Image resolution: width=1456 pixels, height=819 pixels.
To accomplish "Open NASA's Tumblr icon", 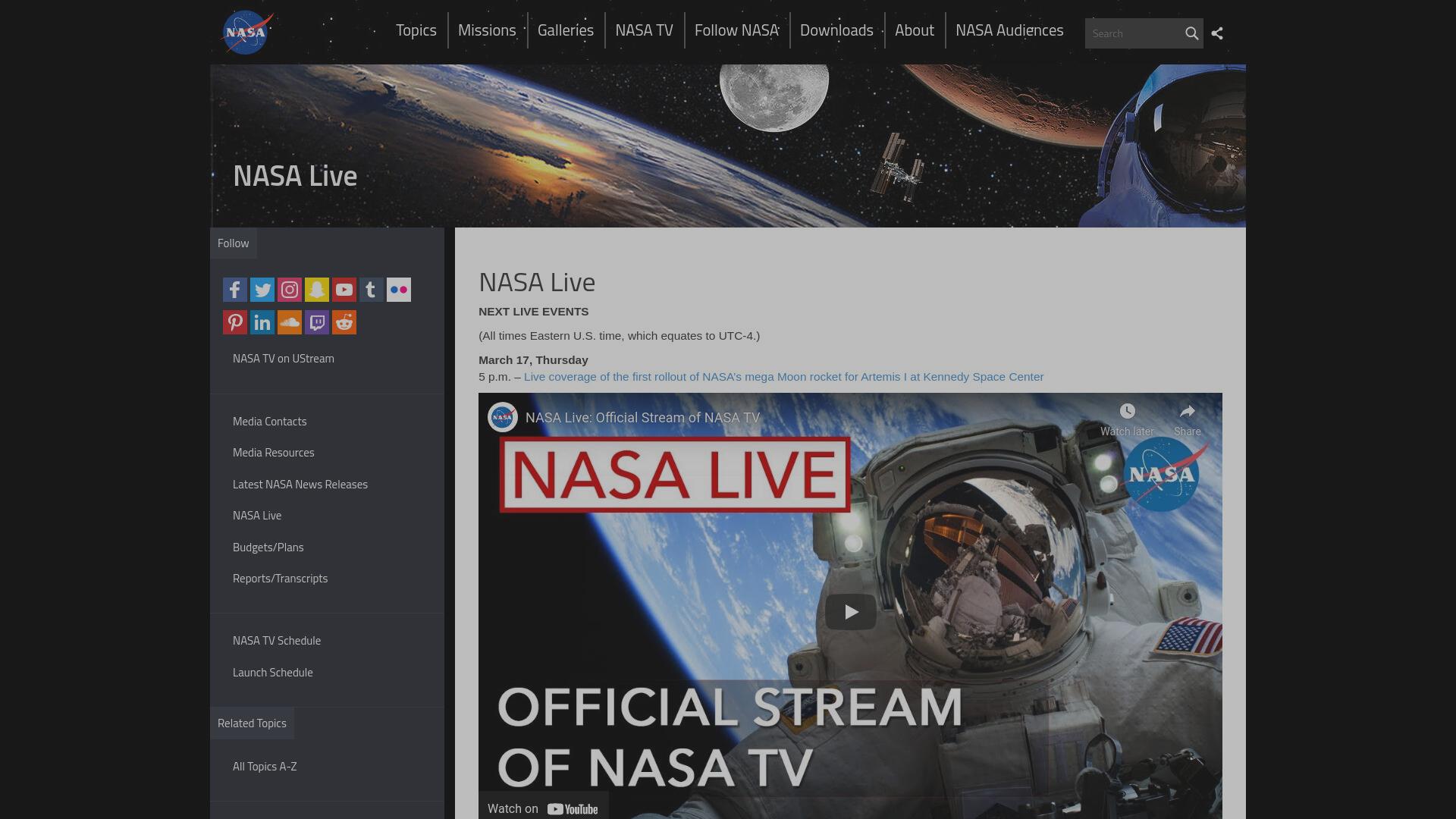I will click(372, 290).
